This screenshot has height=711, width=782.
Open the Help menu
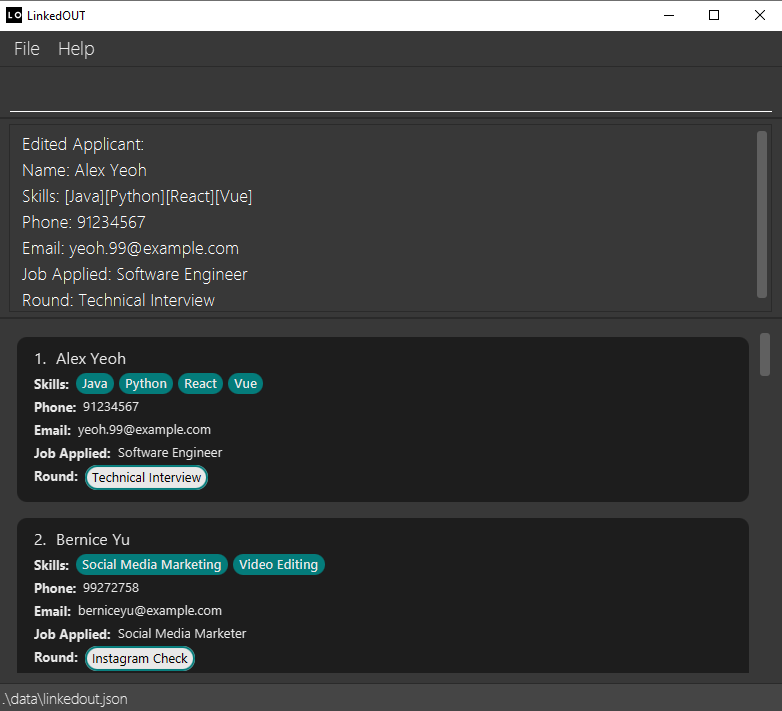pyautogui.click(x=76, y=49)
